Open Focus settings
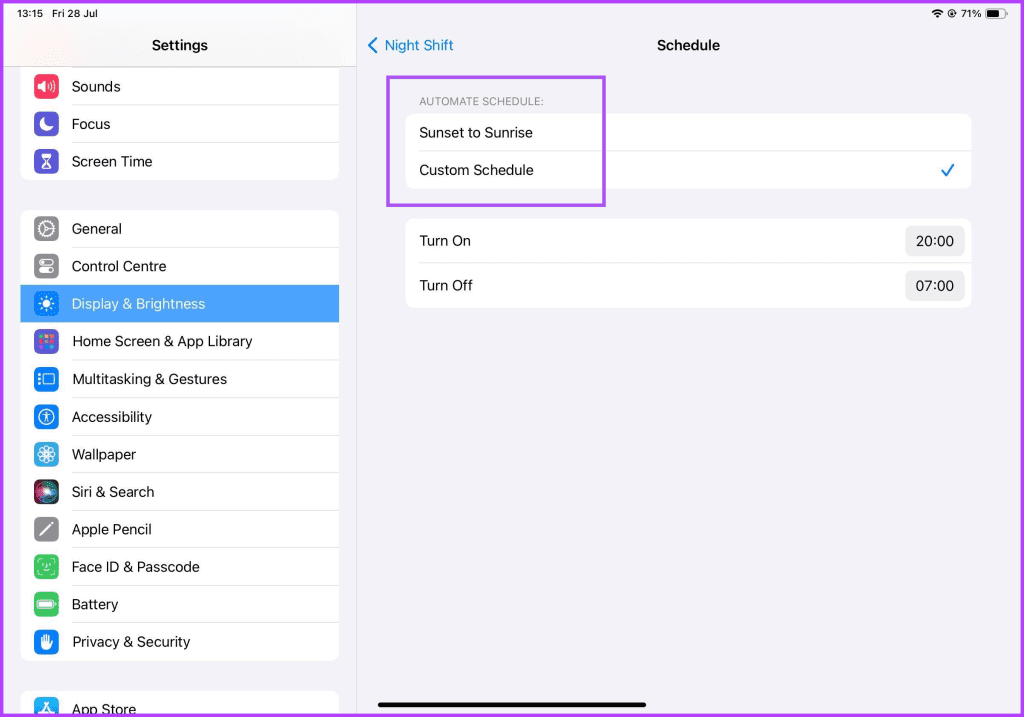 pyautogui.click(x=180, y=123)
